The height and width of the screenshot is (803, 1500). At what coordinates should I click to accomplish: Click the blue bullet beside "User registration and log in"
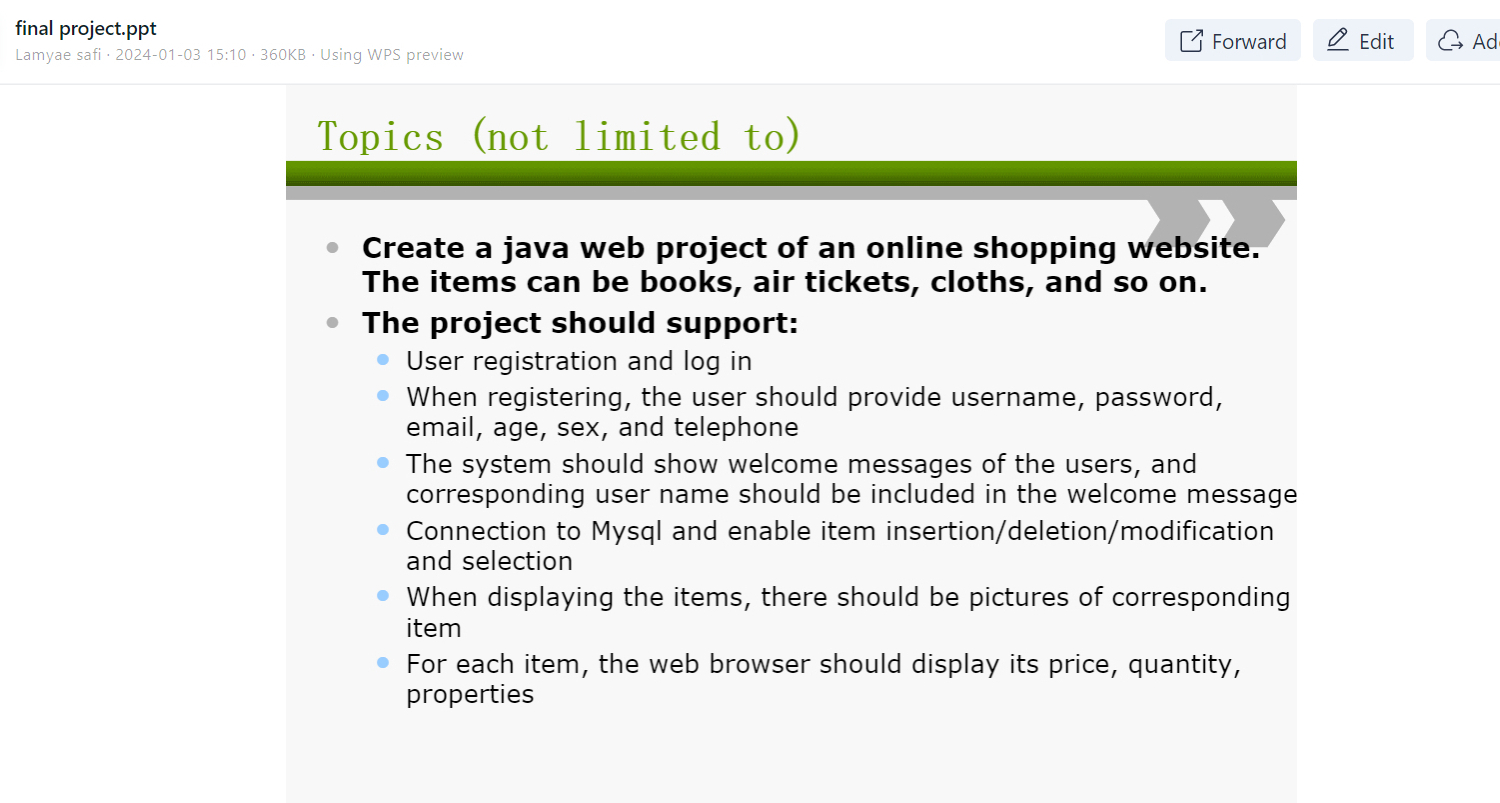pos(383,359)
